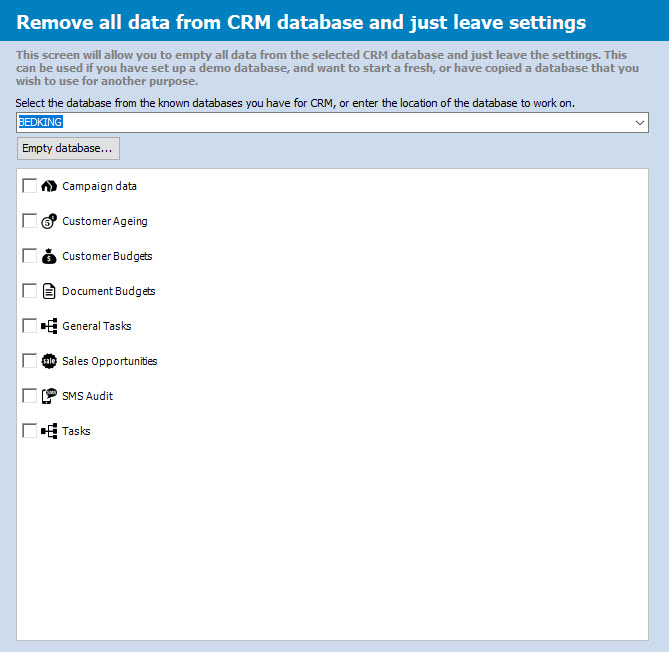Click the General Tasks hierarchy icon
This screenshot has width=669, height=652.
(x=49, y=326)
